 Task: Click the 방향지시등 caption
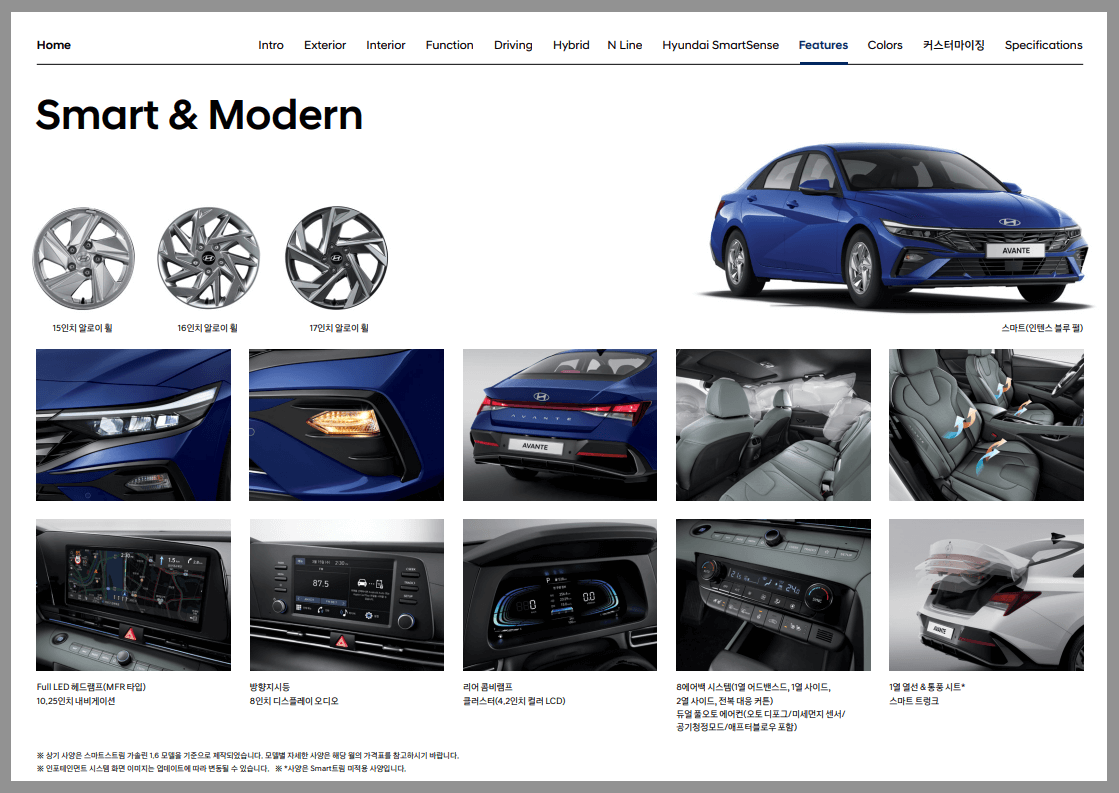[270, 687]
